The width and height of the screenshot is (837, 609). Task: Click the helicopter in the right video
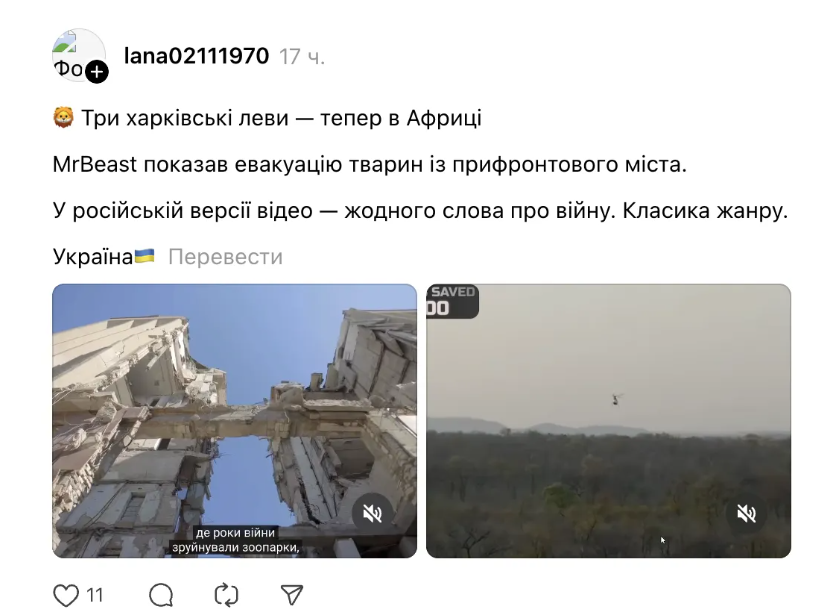tap(617, 399)
